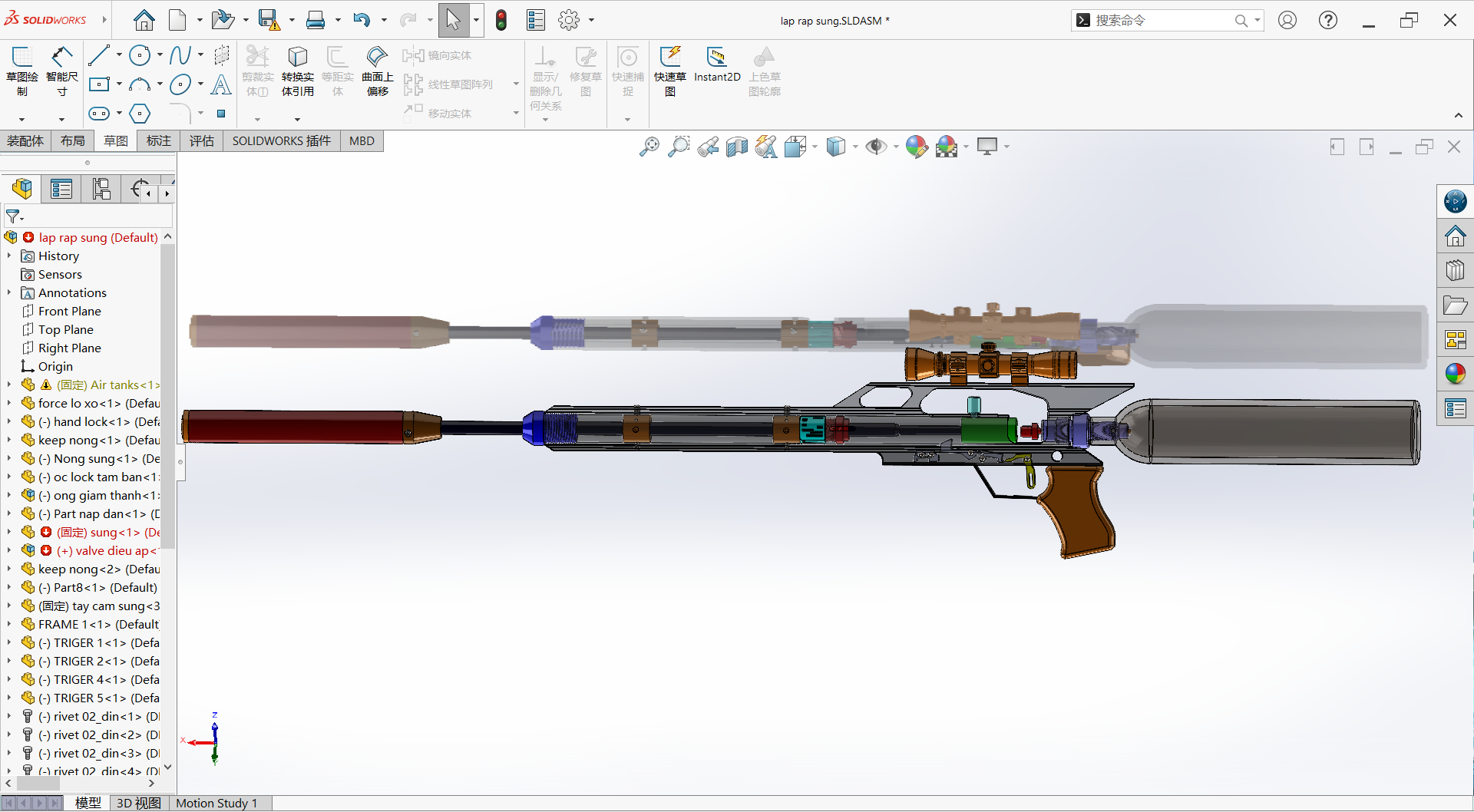Collapse the CommandManager with the caret
The width and height of the screenshot is (1474, 812).
point(1458,116)
